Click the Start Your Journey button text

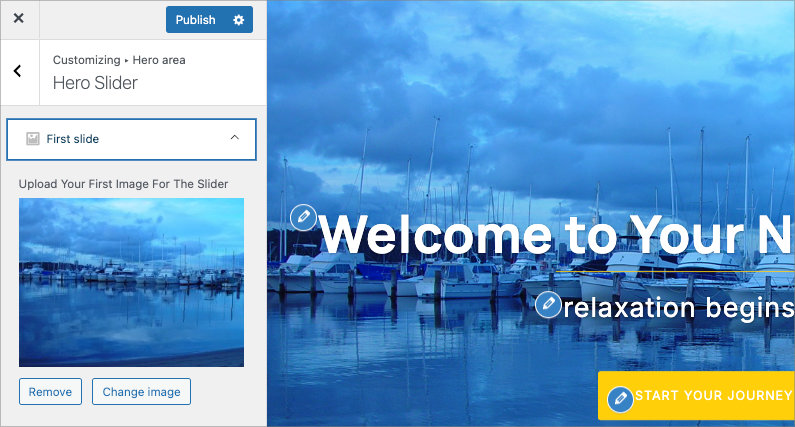click(x=714, y=396)
